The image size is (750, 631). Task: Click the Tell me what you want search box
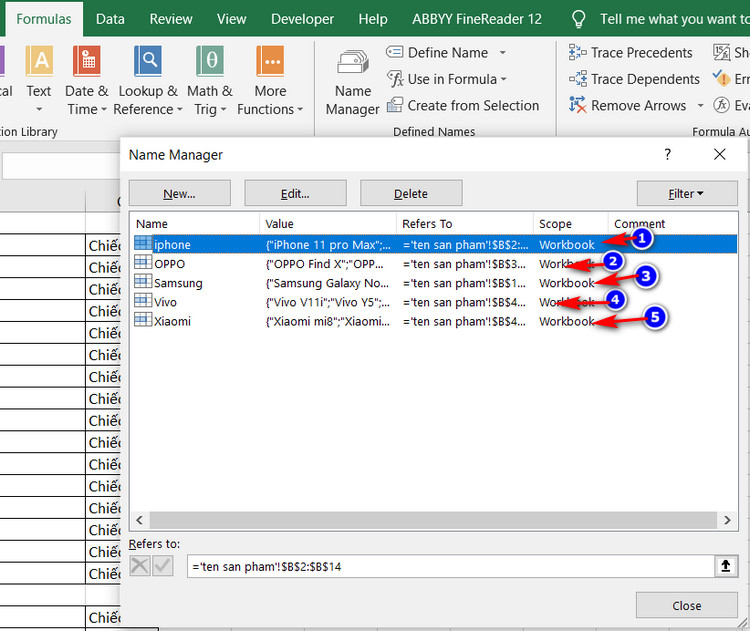click(x=660, y=19)
